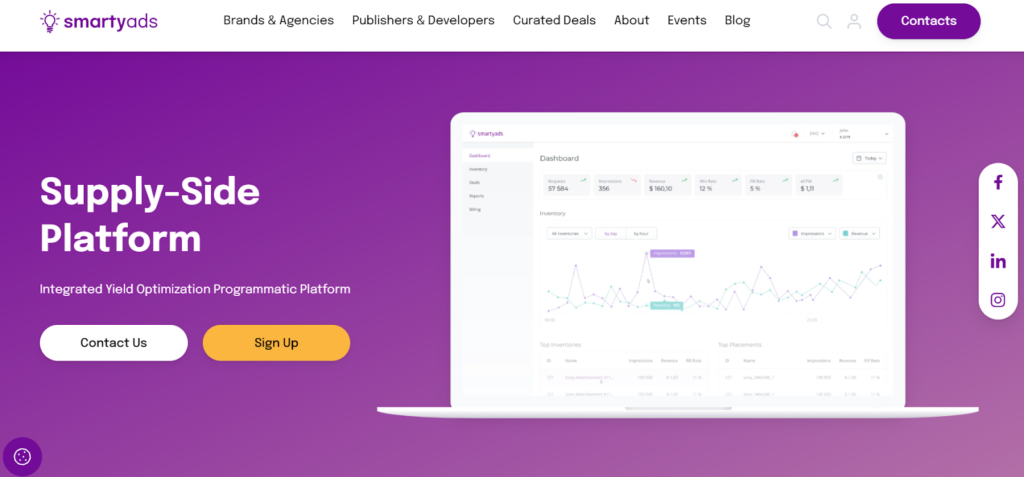1024x477 pixels.
Task: Open the Brands & Agencies menu
Action: pyautogui.click(x=278, y=20)
